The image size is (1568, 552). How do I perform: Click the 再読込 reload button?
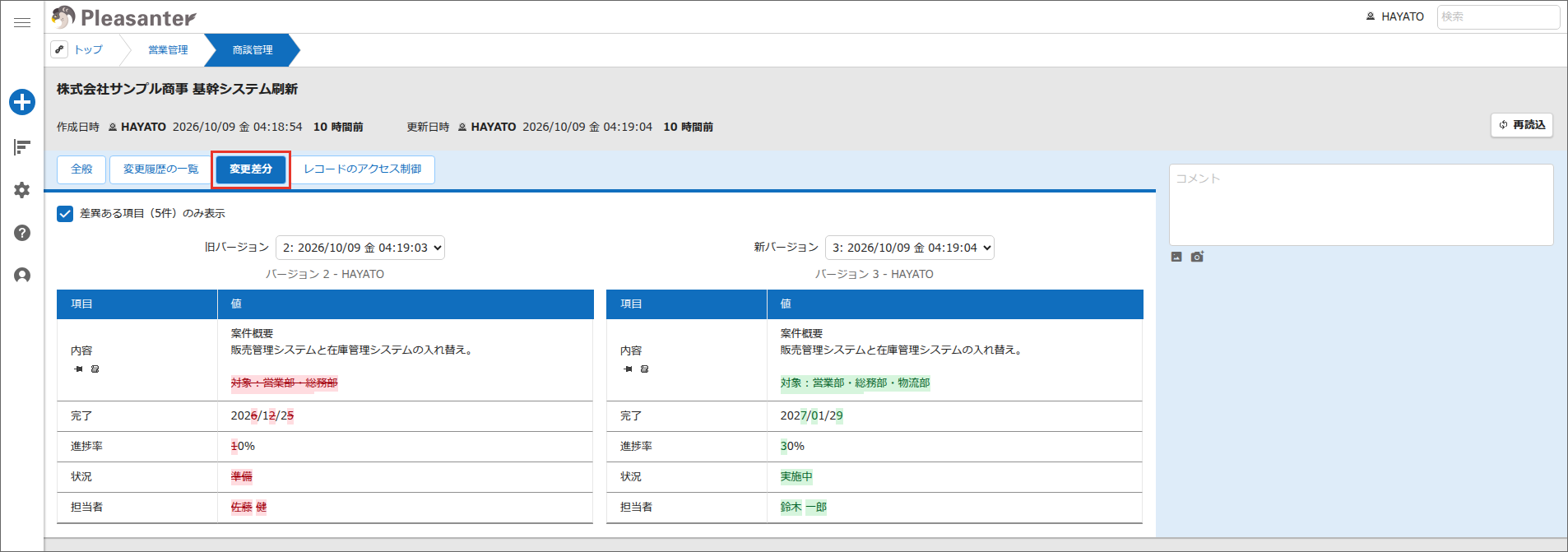pyautogui.click(x=1522, y=125)
